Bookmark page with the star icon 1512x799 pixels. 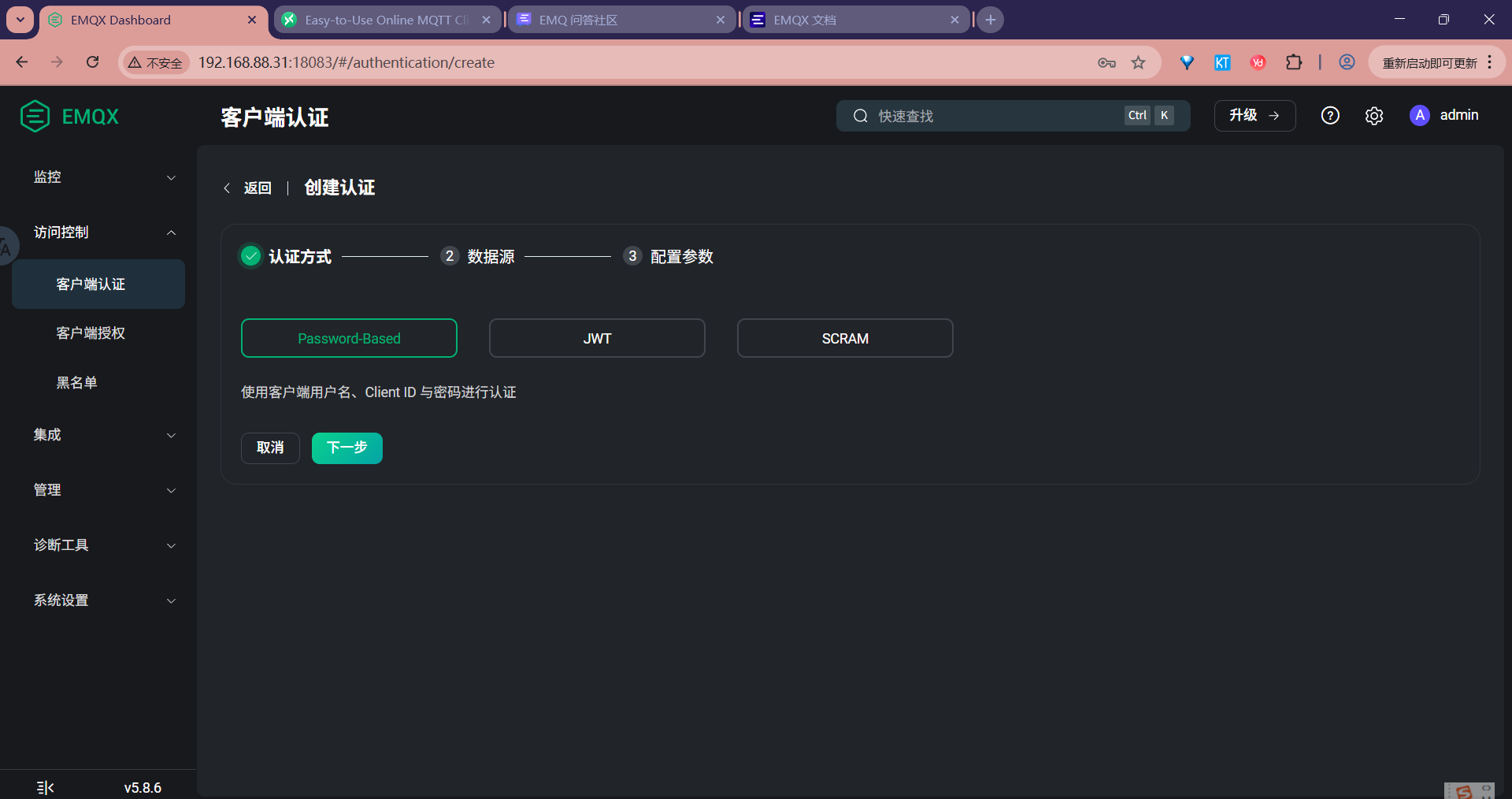point(1138,62)
